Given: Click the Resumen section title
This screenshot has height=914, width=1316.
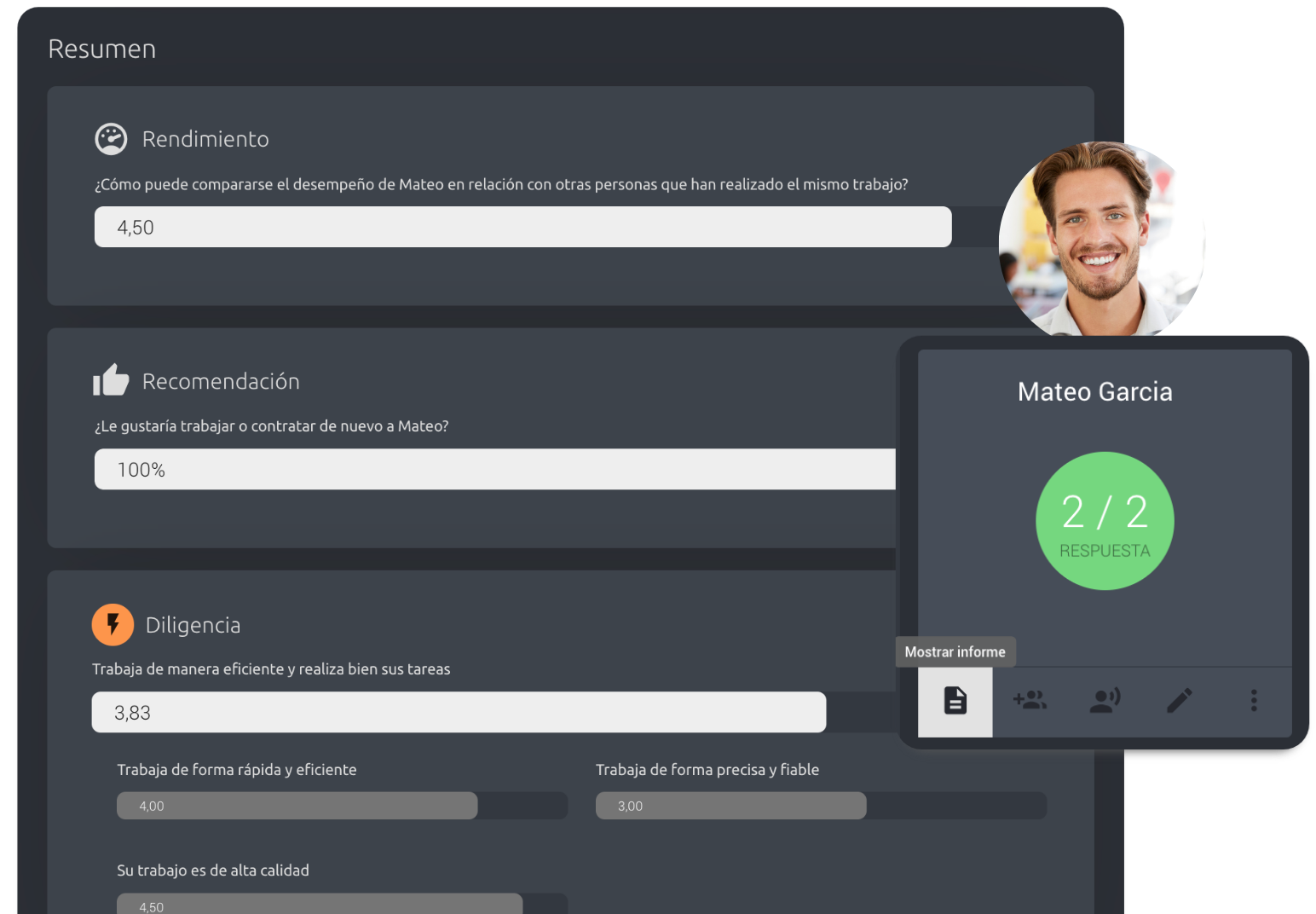Looking at the screenshot, I should (x=101, y=49).
